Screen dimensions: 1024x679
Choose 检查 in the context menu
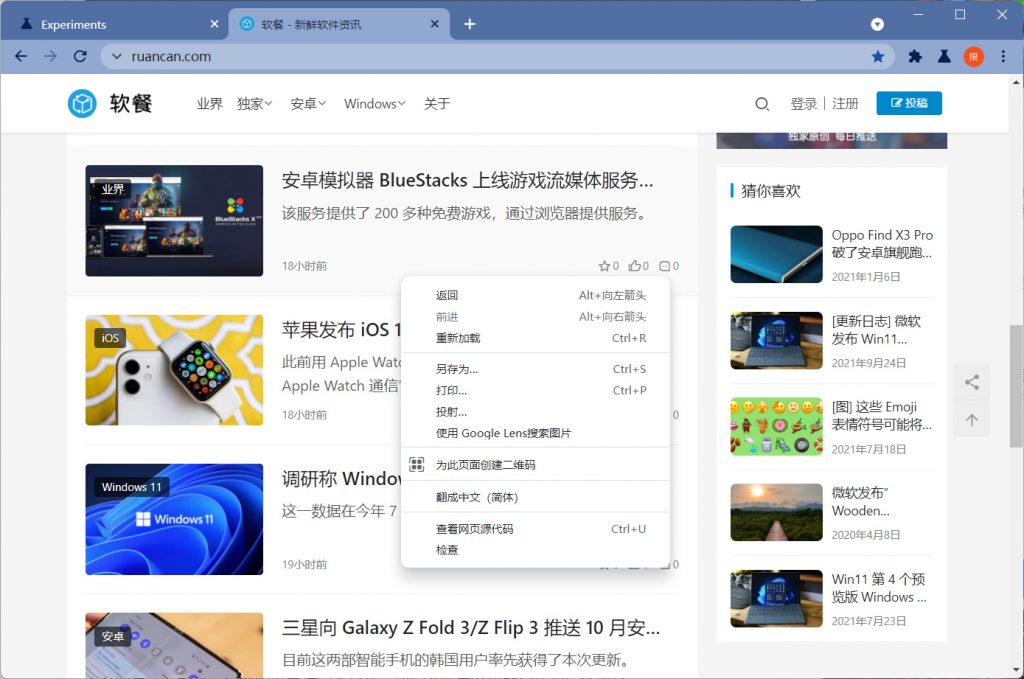tap(447, 550)
